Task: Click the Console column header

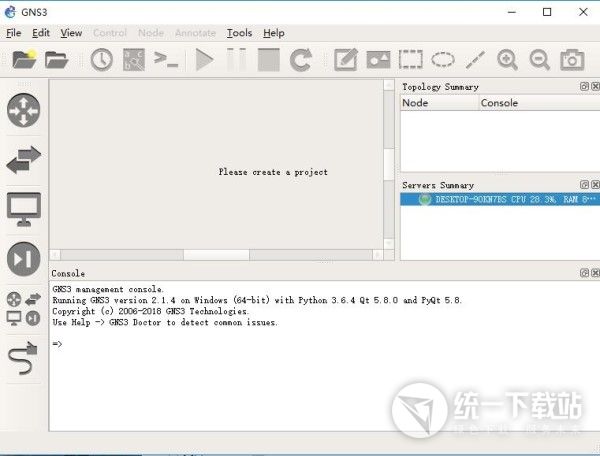Action: [540, 103]
